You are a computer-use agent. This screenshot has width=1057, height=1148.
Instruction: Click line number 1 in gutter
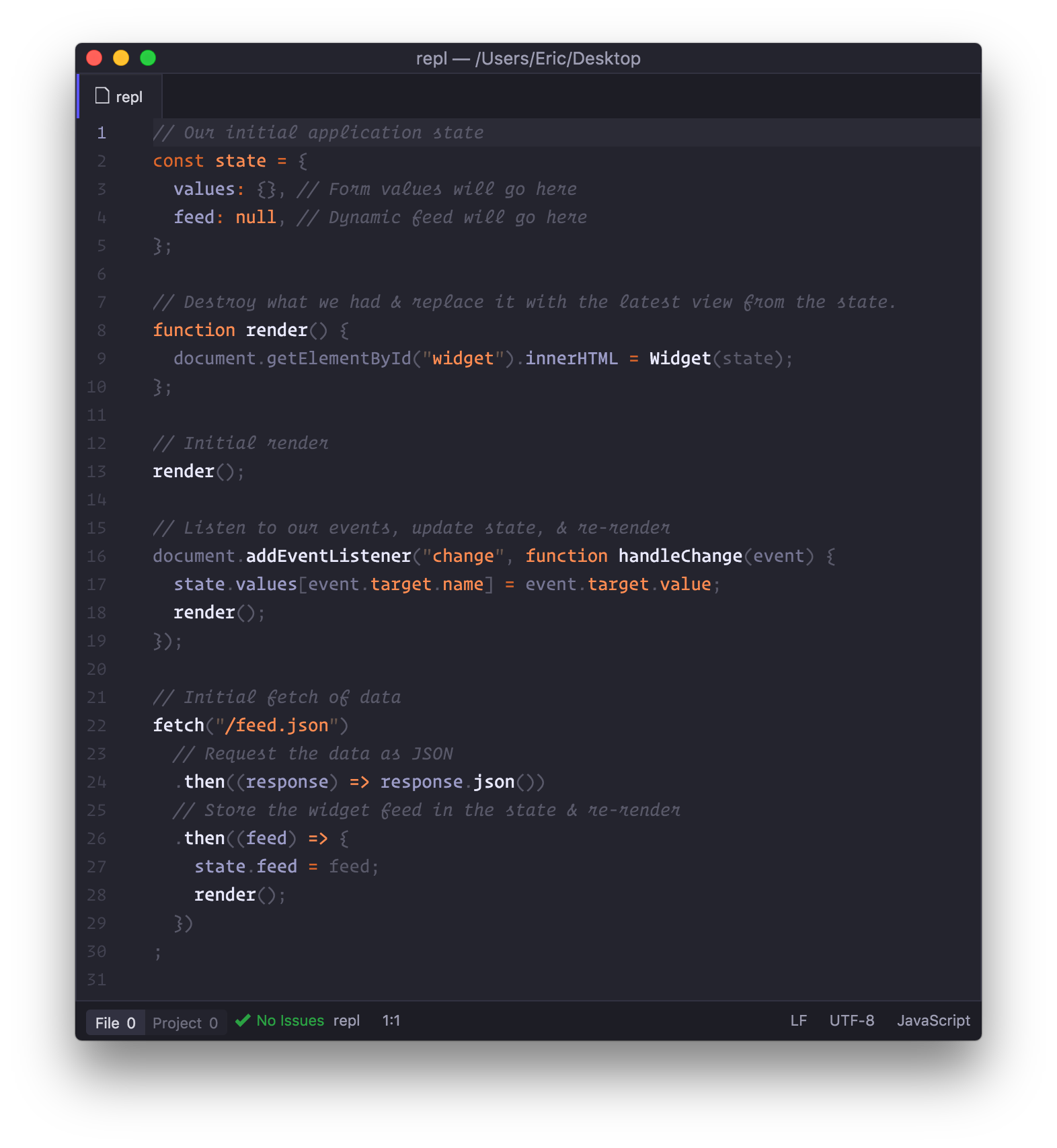pos(102,132)
